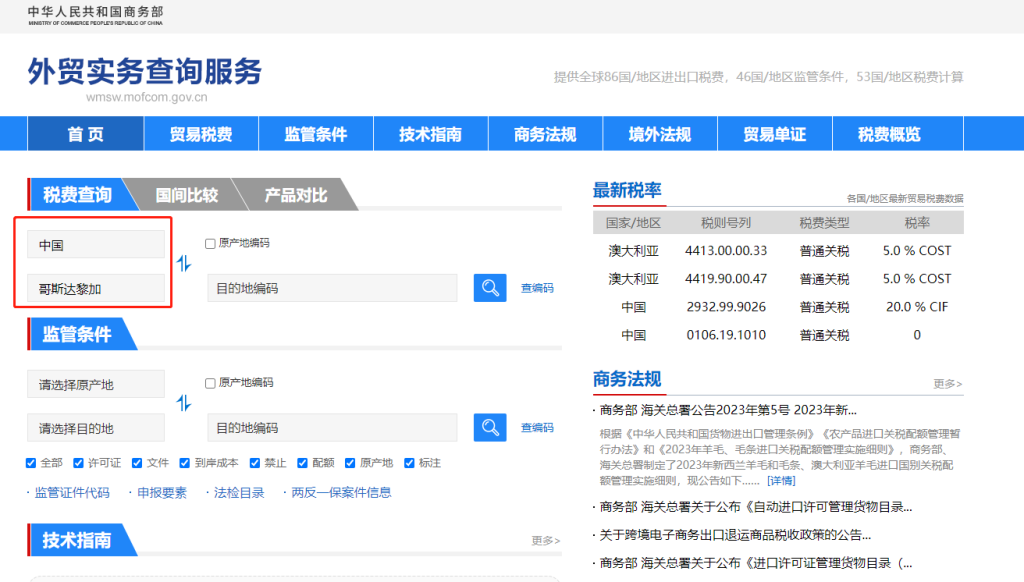Uncheck the 许可证 checkbox
The image size is (1024, 582).
pyautogui.click(x=78, y=463)
